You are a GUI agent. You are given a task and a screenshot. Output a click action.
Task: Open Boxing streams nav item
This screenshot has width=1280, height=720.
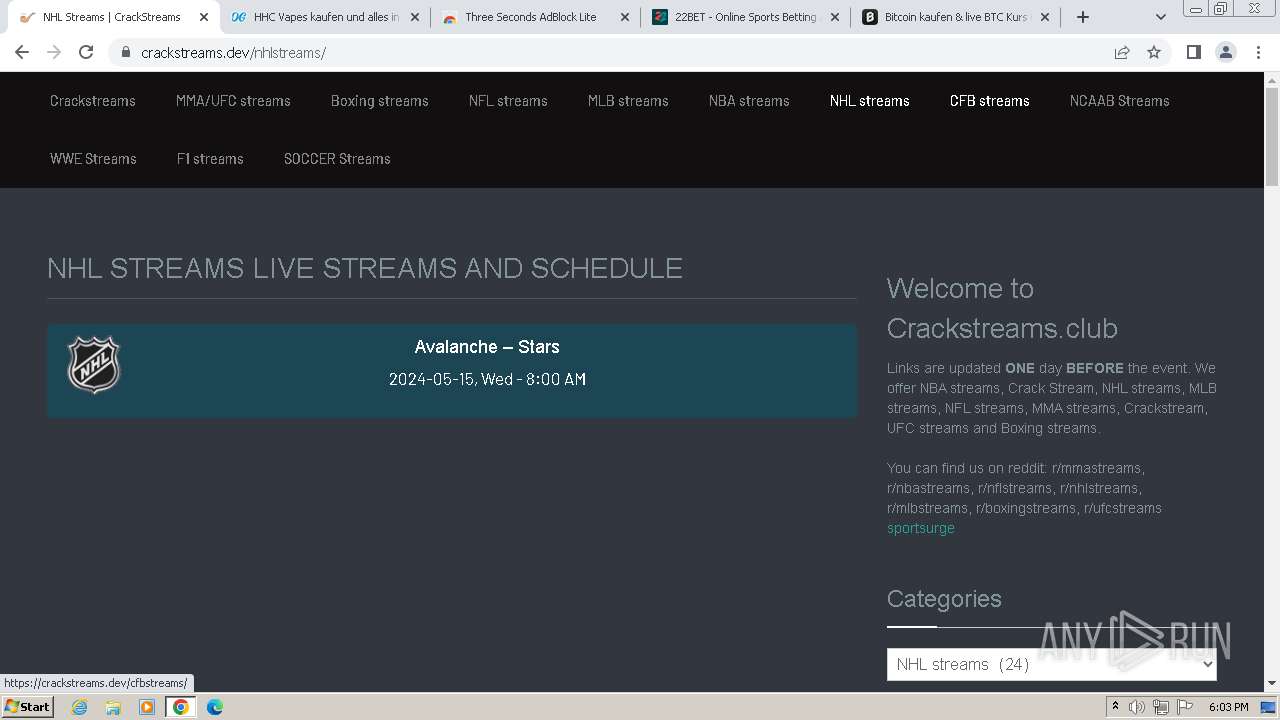(x=380, y=101)
